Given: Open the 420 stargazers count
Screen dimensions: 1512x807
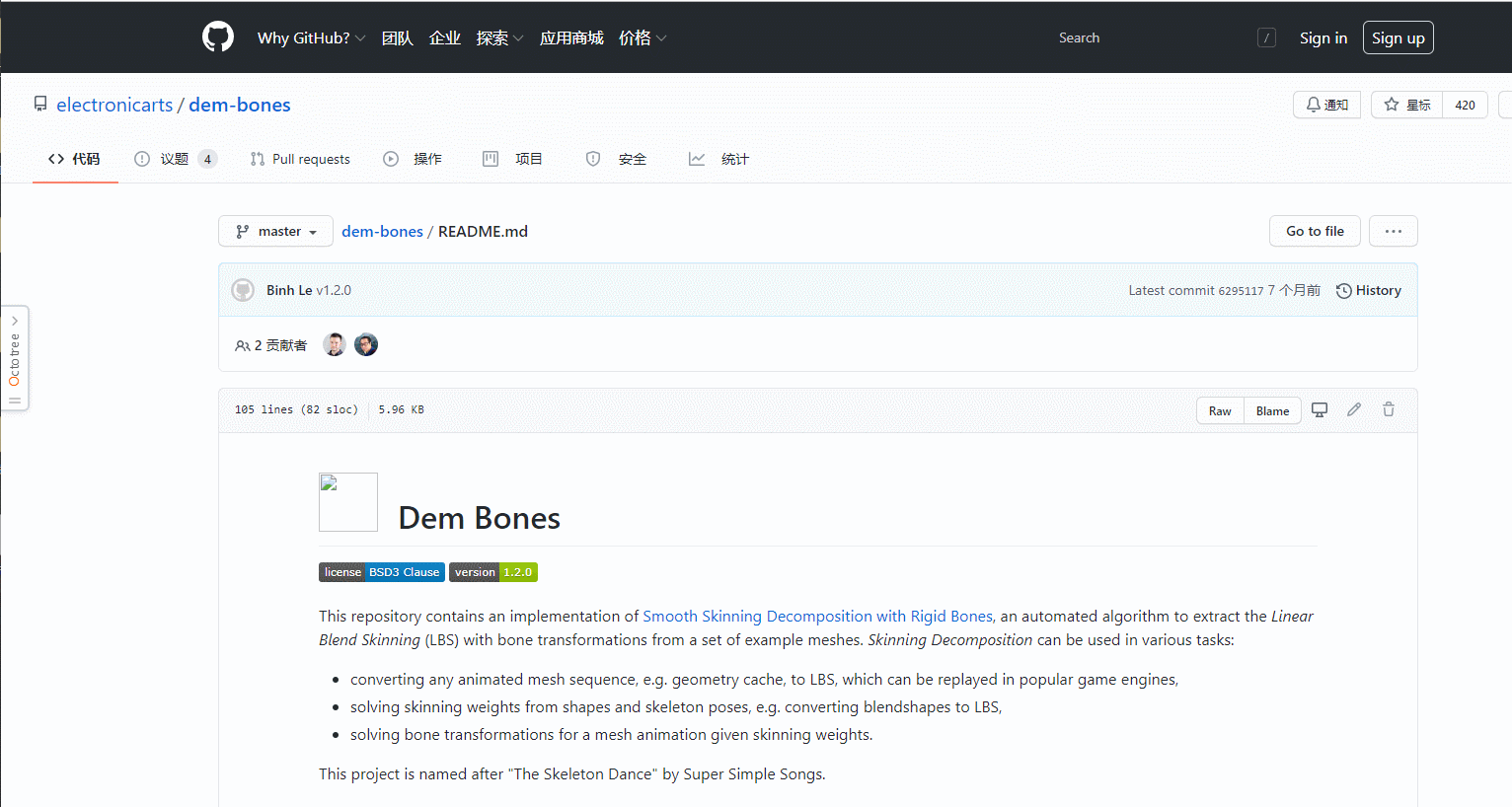Looking at the screenshot, I should 1466,105.
